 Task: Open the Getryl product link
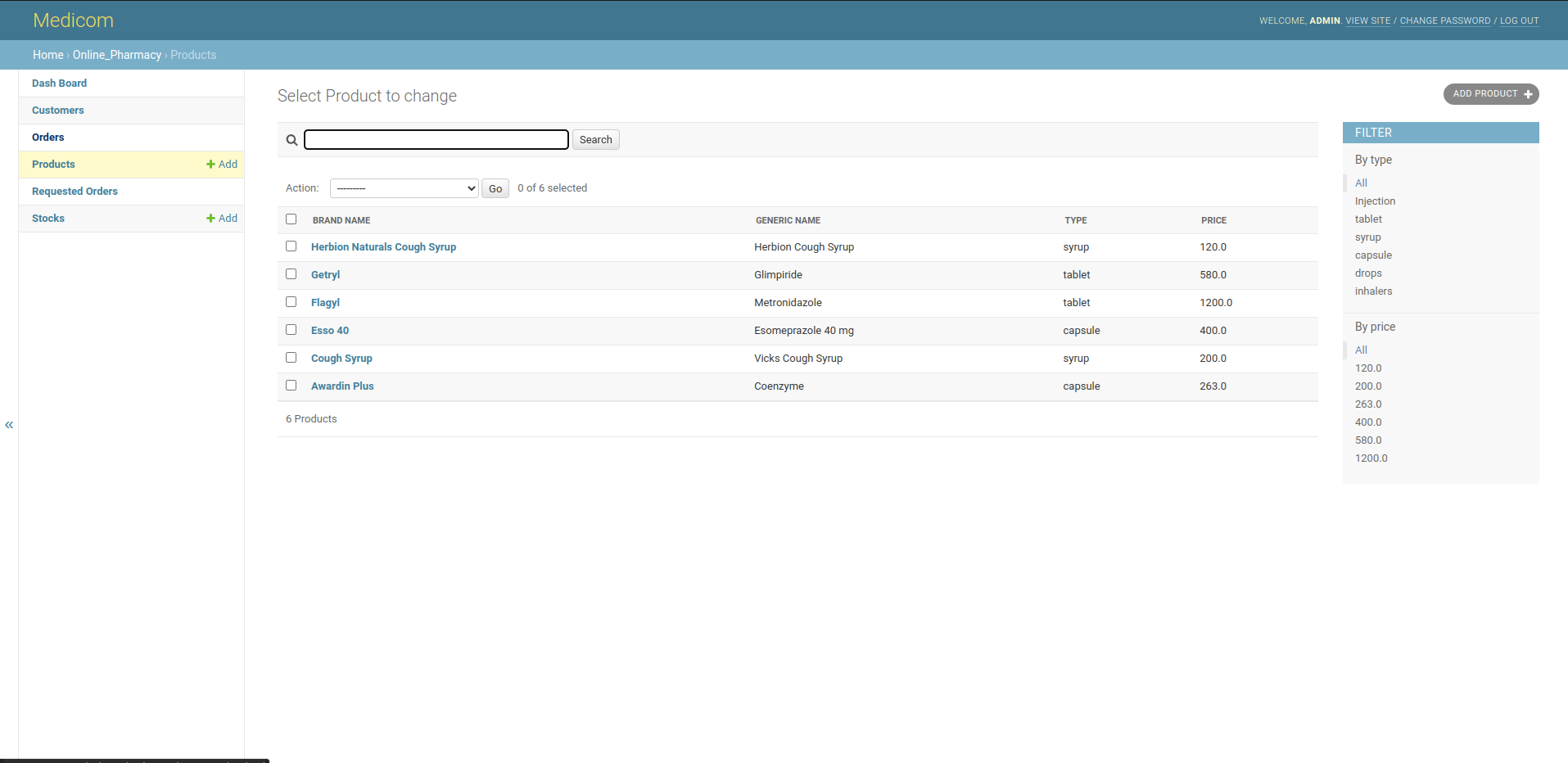pos(325,275)
